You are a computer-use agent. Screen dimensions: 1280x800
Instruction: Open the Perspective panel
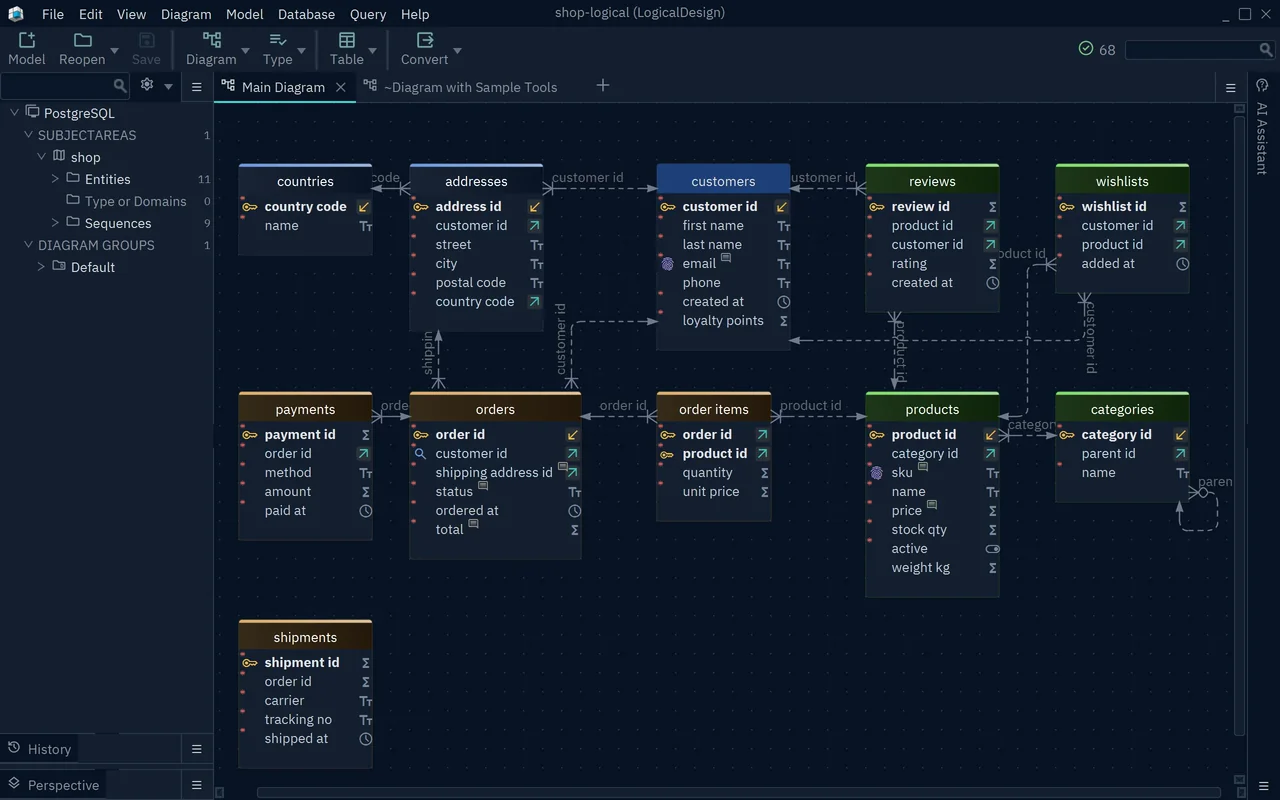coord(54,785)
